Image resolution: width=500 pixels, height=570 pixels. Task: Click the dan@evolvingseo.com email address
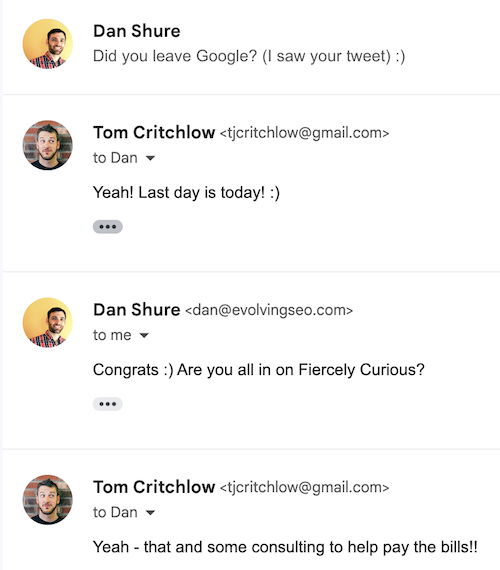[269, 310]
